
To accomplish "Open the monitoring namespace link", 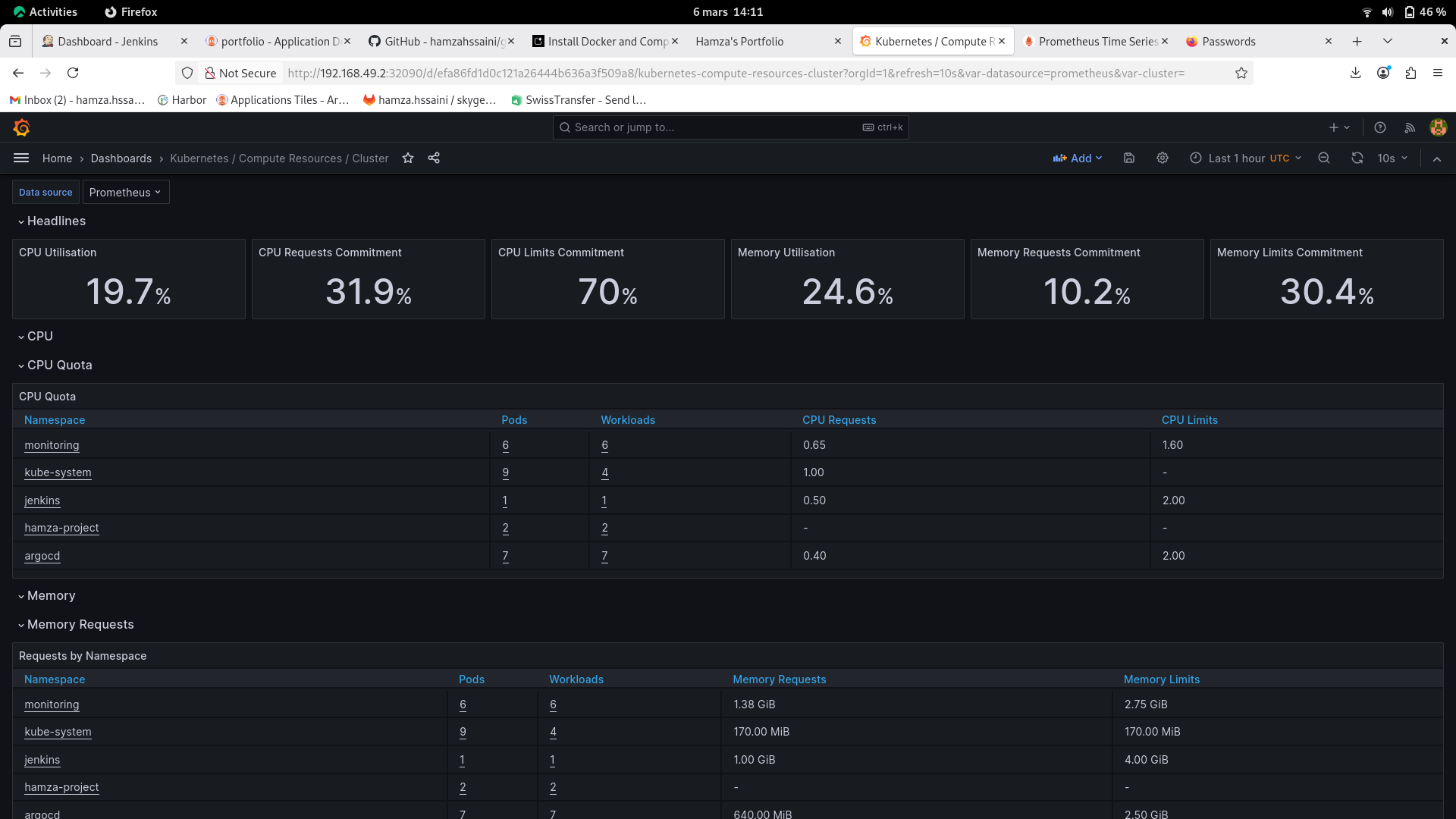I will click(x=52, y=445).
